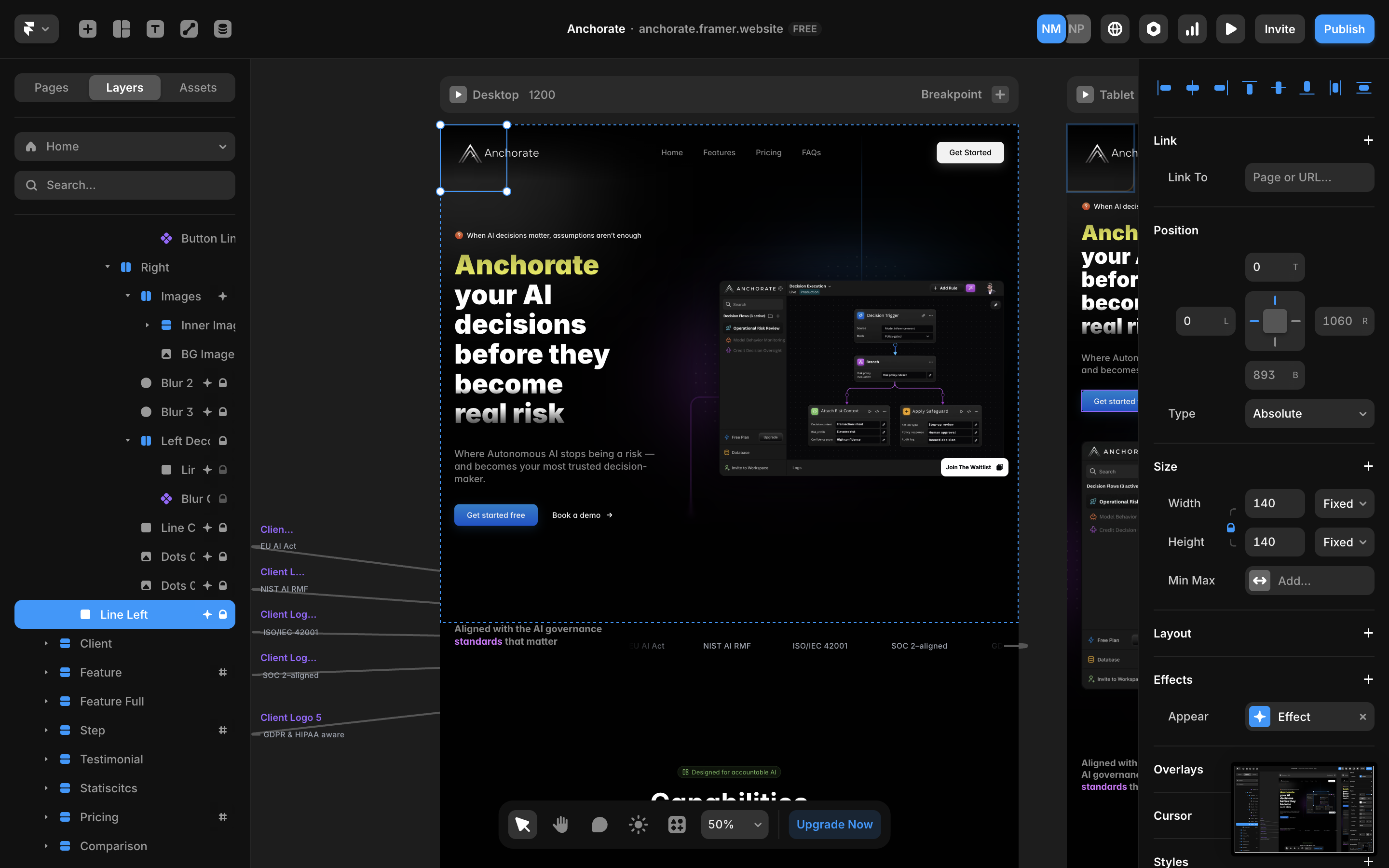
Task: Toggle the lock on Line Left layer
Action: click(x=223, y=614)
